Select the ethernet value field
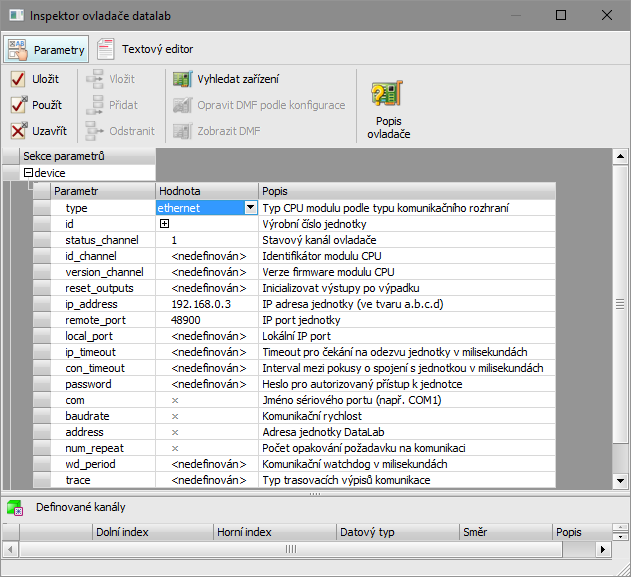631x577 pixels. [x=200, y=208]
